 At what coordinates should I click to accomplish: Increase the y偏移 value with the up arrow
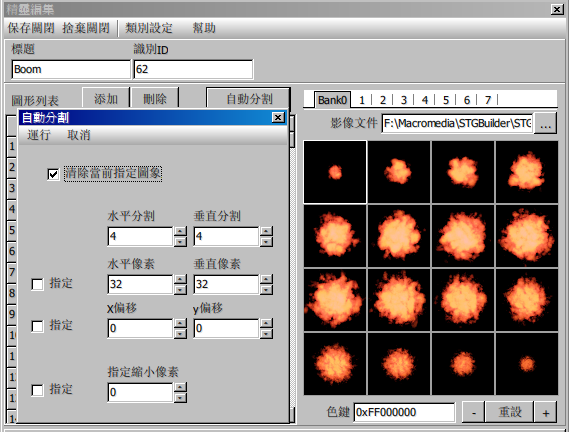pos(266,323)
